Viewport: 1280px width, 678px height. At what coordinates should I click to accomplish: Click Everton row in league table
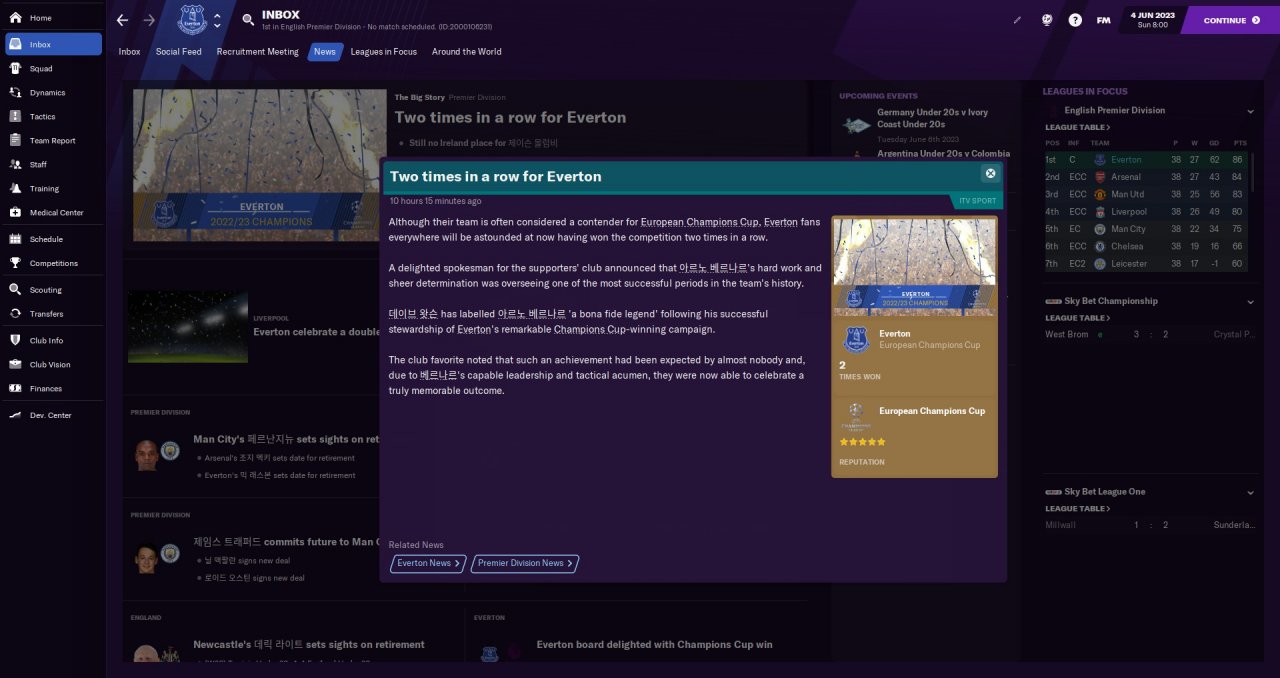(x=1148, y=160)
